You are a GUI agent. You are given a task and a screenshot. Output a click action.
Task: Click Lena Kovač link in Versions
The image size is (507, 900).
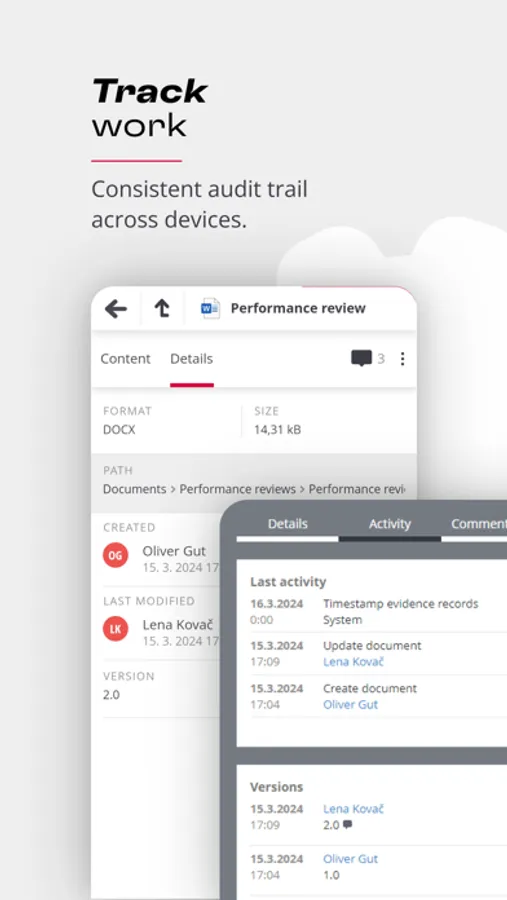353,809
